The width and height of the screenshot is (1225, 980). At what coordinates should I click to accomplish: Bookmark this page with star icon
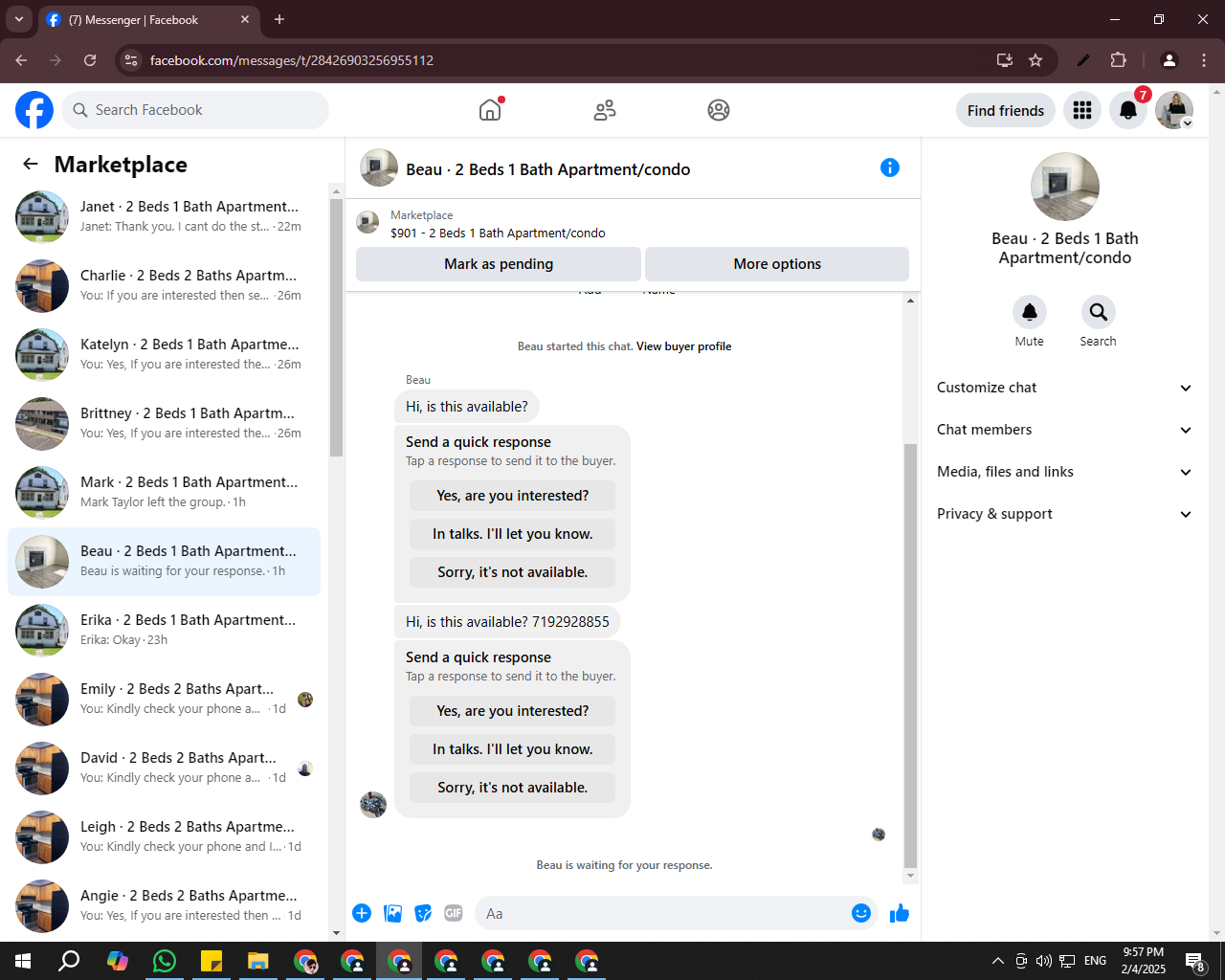click(x=1036, y=60)
